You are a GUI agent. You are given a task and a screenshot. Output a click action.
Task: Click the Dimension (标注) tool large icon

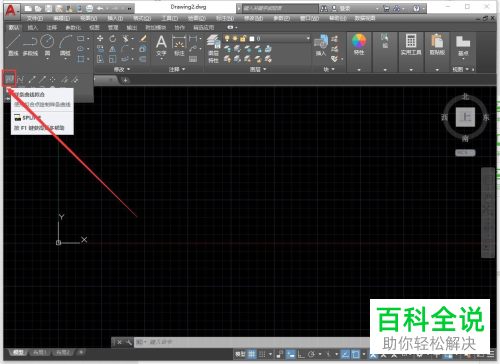tap(179, 45)
